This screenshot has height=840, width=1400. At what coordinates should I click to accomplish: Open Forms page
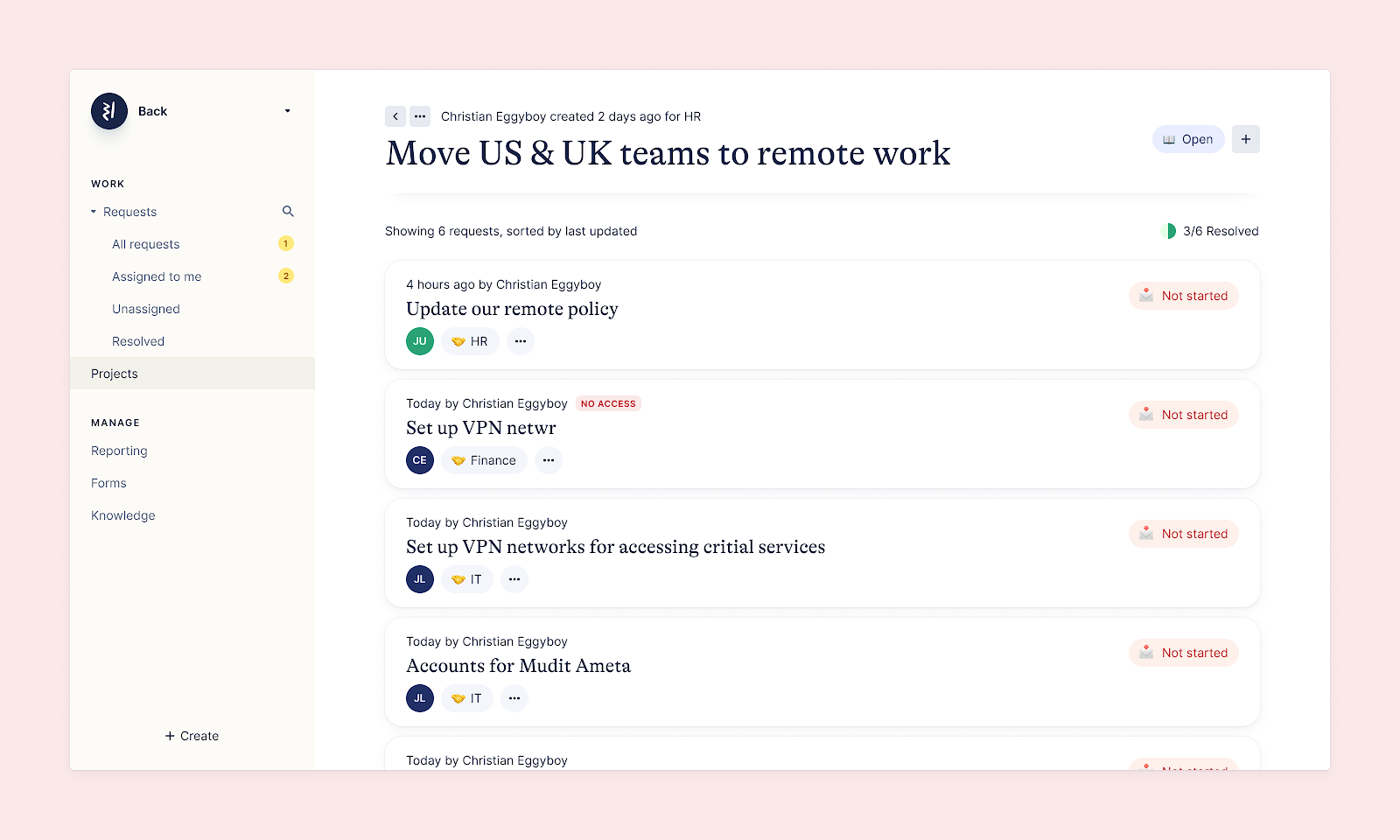[108, 483]
